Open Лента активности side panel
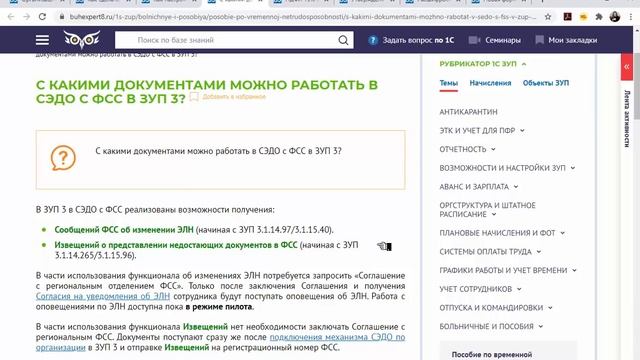Viewport: 640px width, 360px height. point(627,118)
